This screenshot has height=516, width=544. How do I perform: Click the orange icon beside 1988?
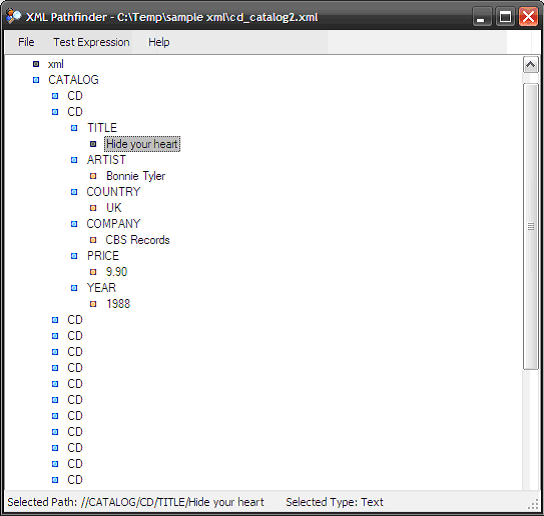[93, 304]
